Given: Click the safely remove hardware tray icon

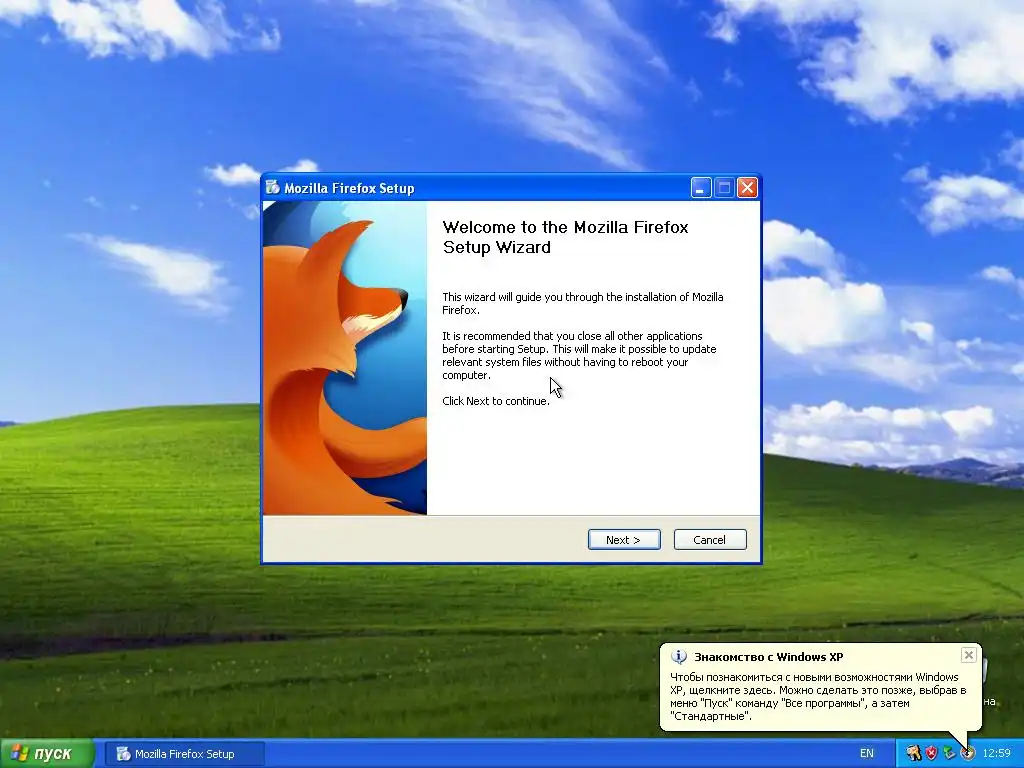Looking at the screenshot, I should 950,754.
